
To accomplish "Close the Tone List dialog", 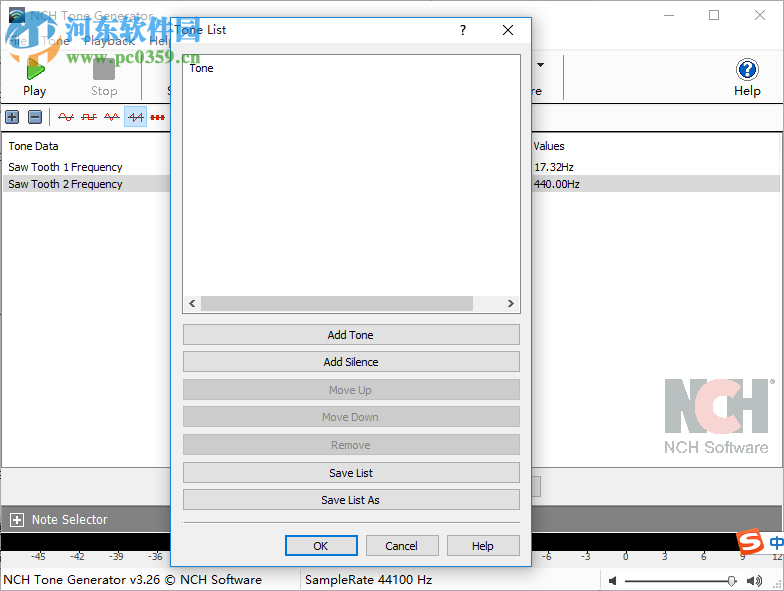I will tap(508, 30).
